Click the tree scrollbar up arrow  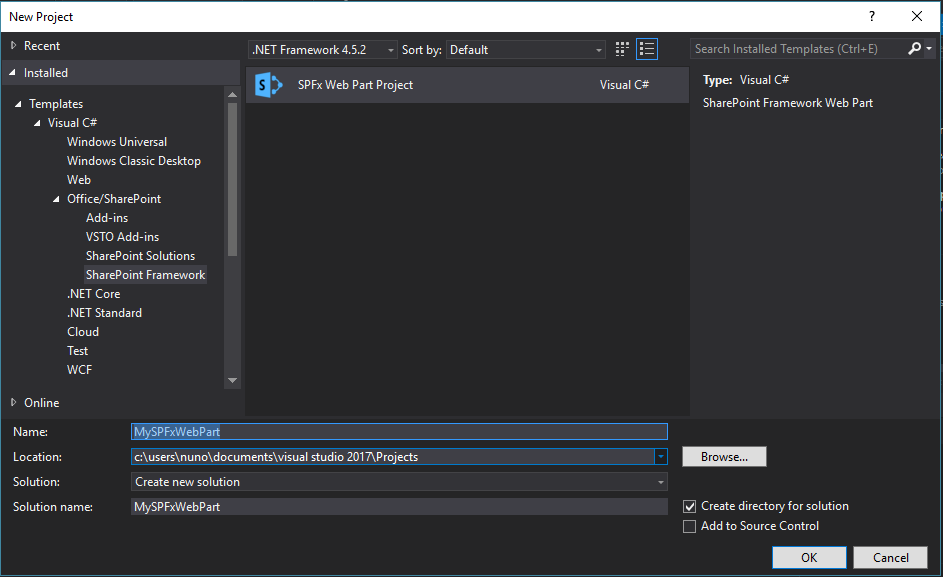click(x=232, y=94)
